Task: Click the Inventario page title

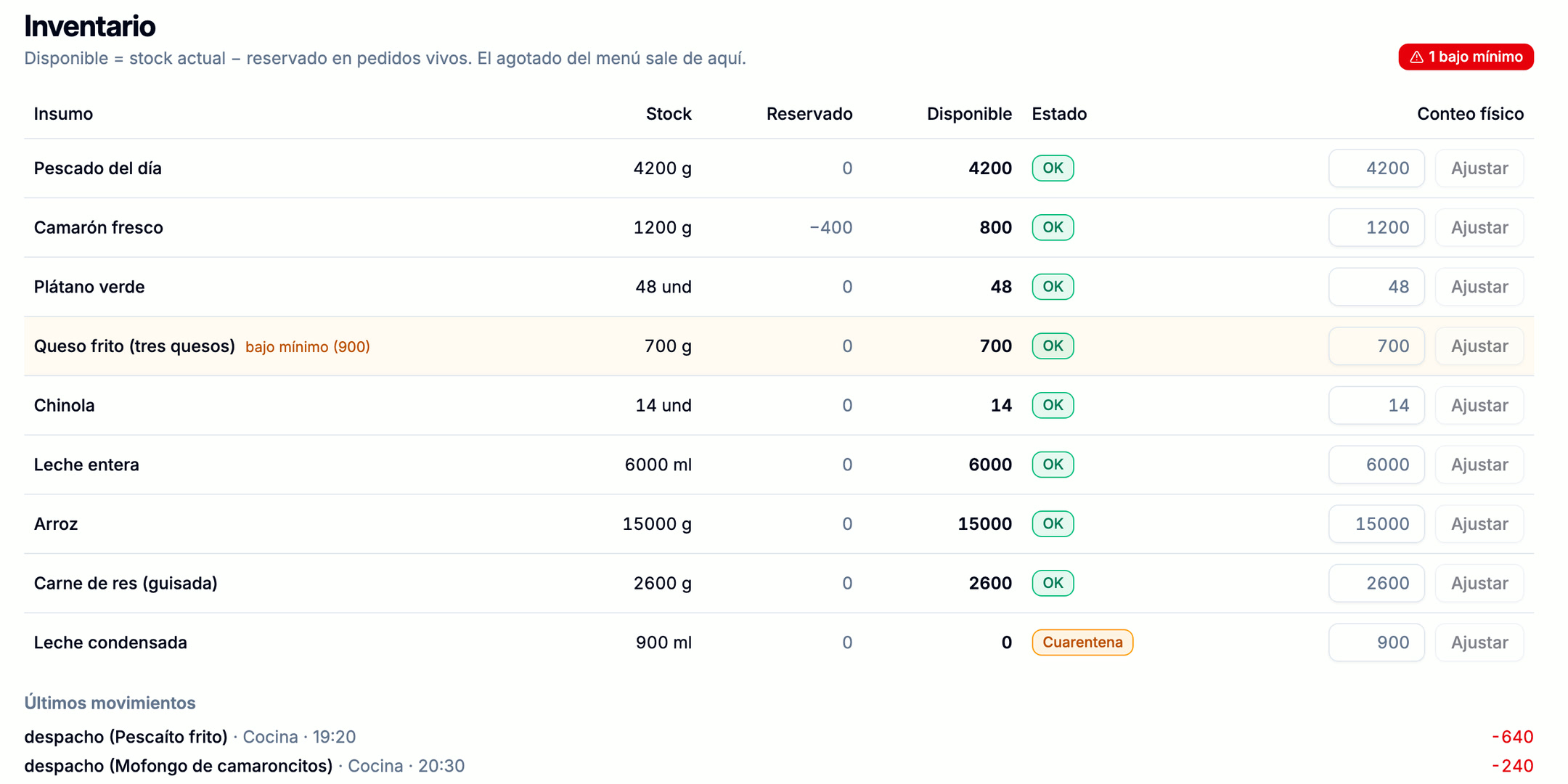Action: coord(89,26)
